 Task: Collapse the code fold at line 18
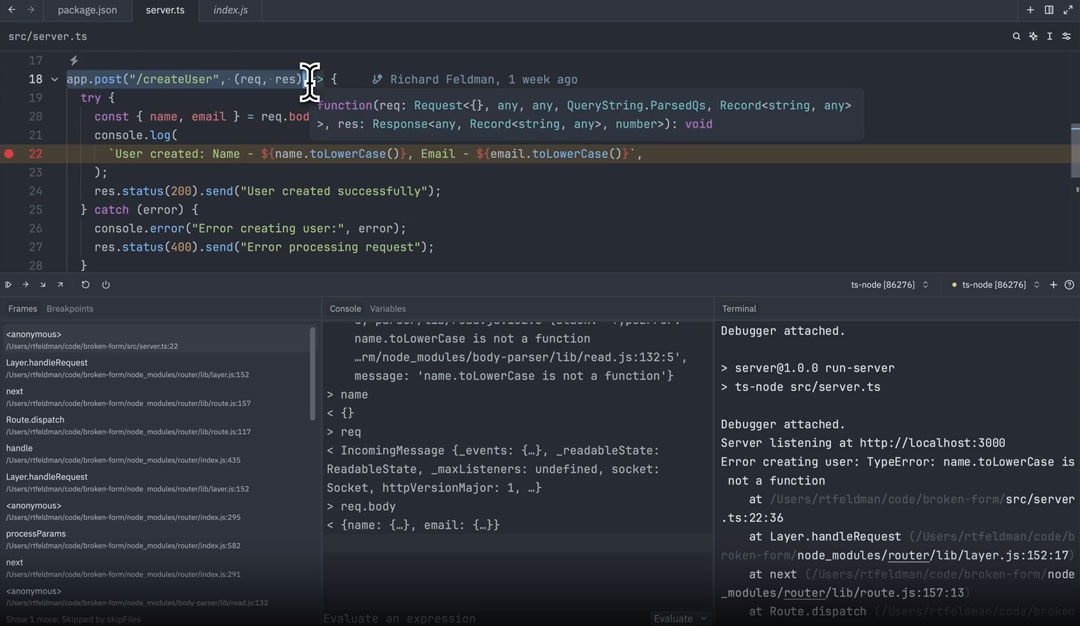coord(55,80)
